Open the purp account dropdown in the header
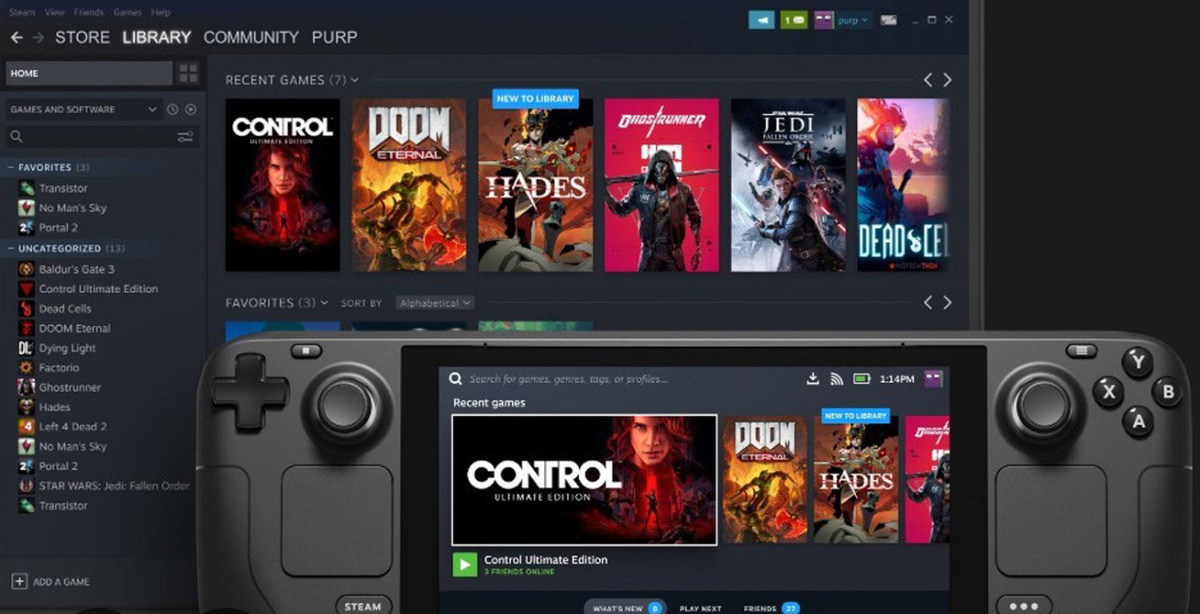The height and width of the screenshot is (614, 1200). tap(854, 20)
